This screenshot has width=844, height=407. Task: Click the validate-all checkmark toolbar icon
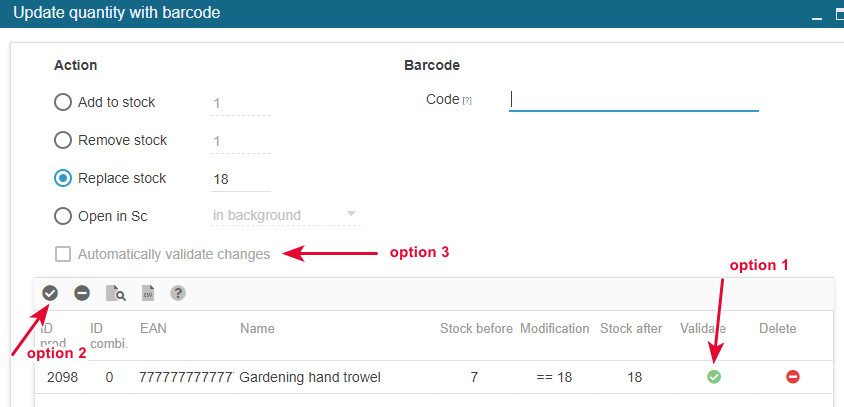click(50, 293)
